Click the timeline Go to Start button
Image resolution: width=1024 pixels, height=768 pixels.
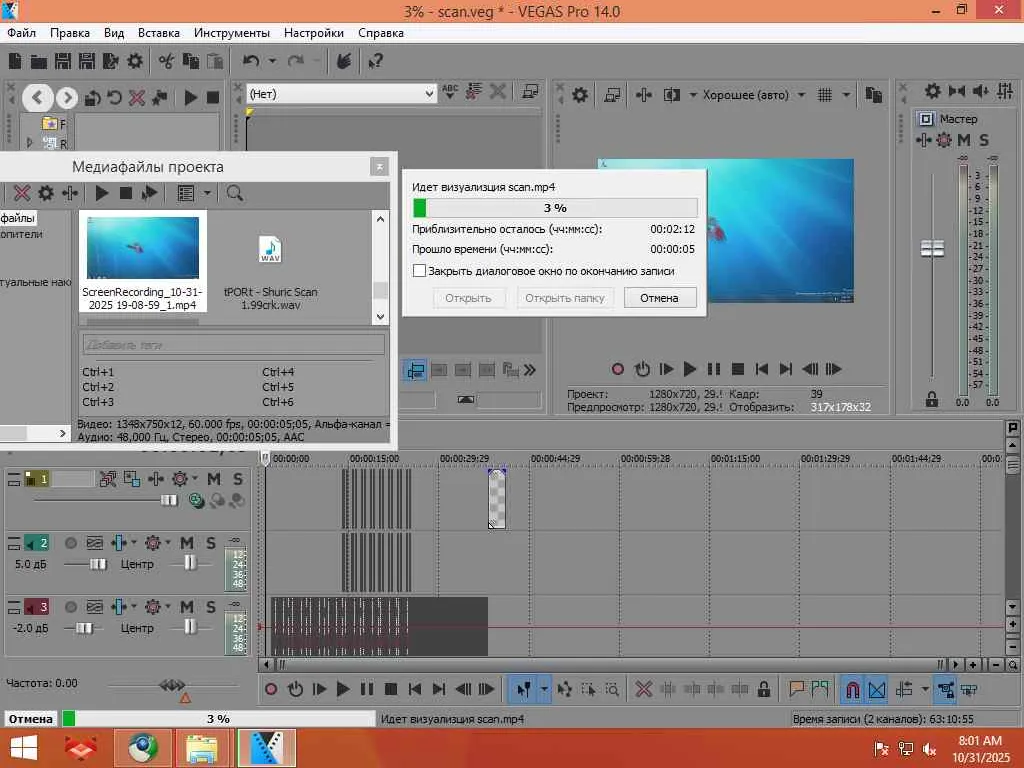(415, 689)
